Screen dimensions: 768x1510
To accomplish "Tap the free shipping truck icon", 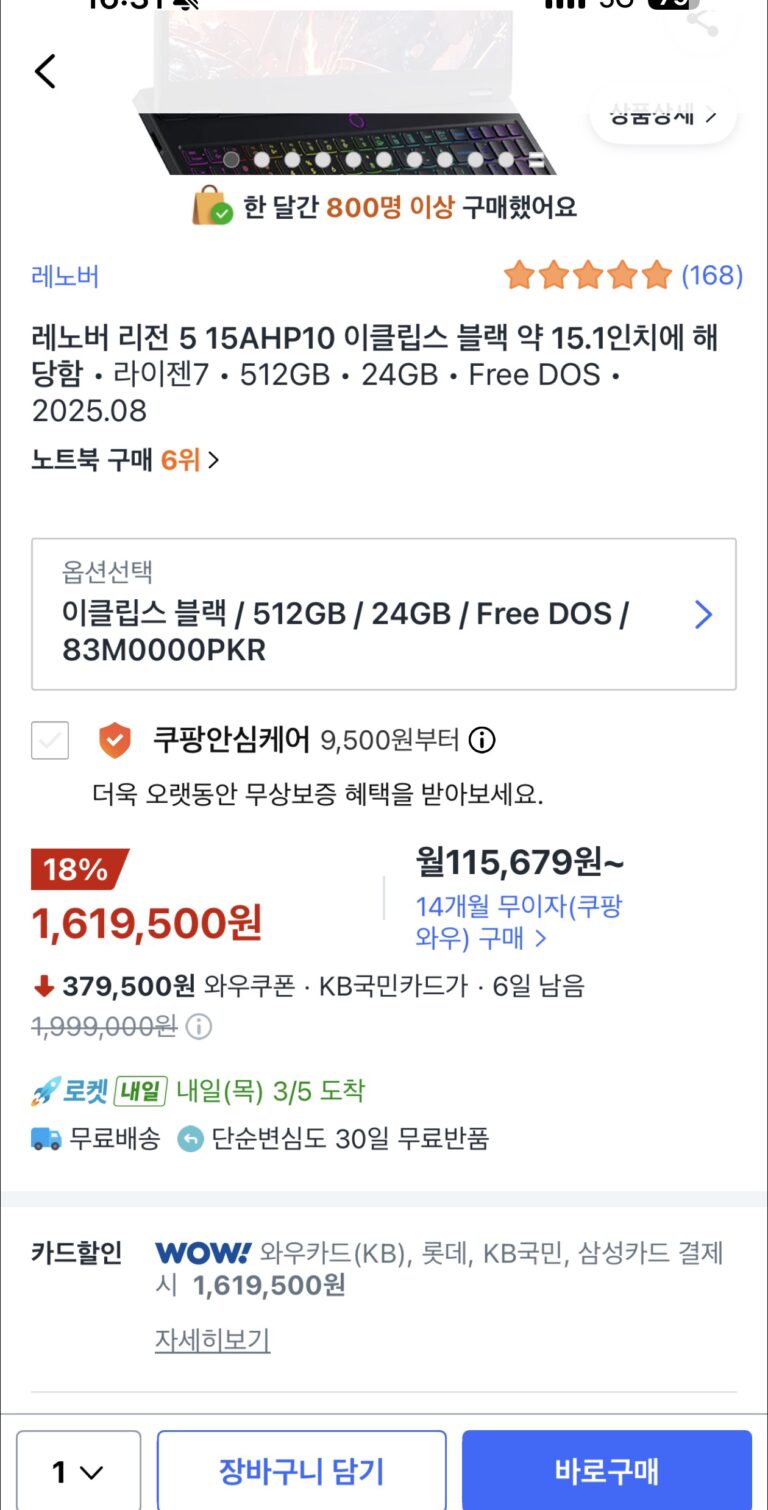I will (x=46, y=1138).
